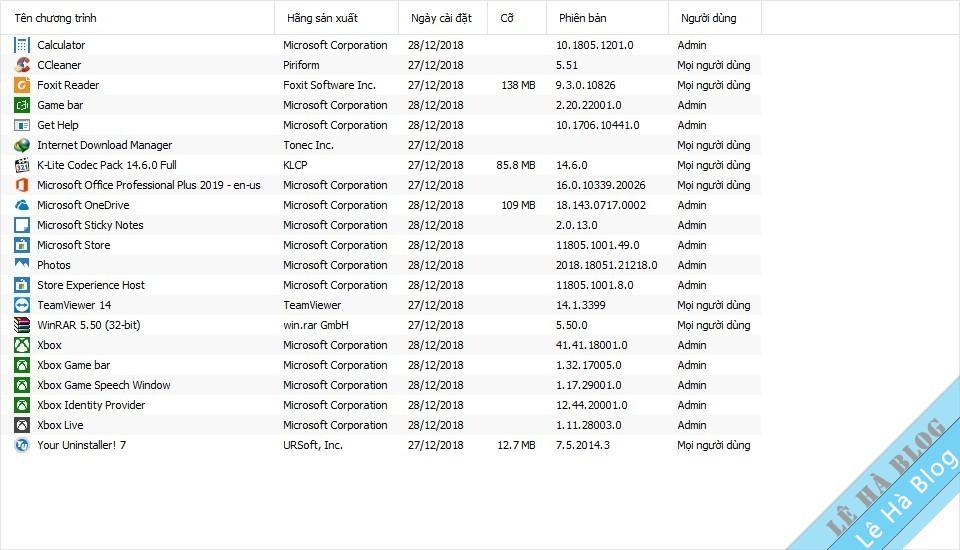Select the Microsoft Office Professional Plus icon

(22, 185)
